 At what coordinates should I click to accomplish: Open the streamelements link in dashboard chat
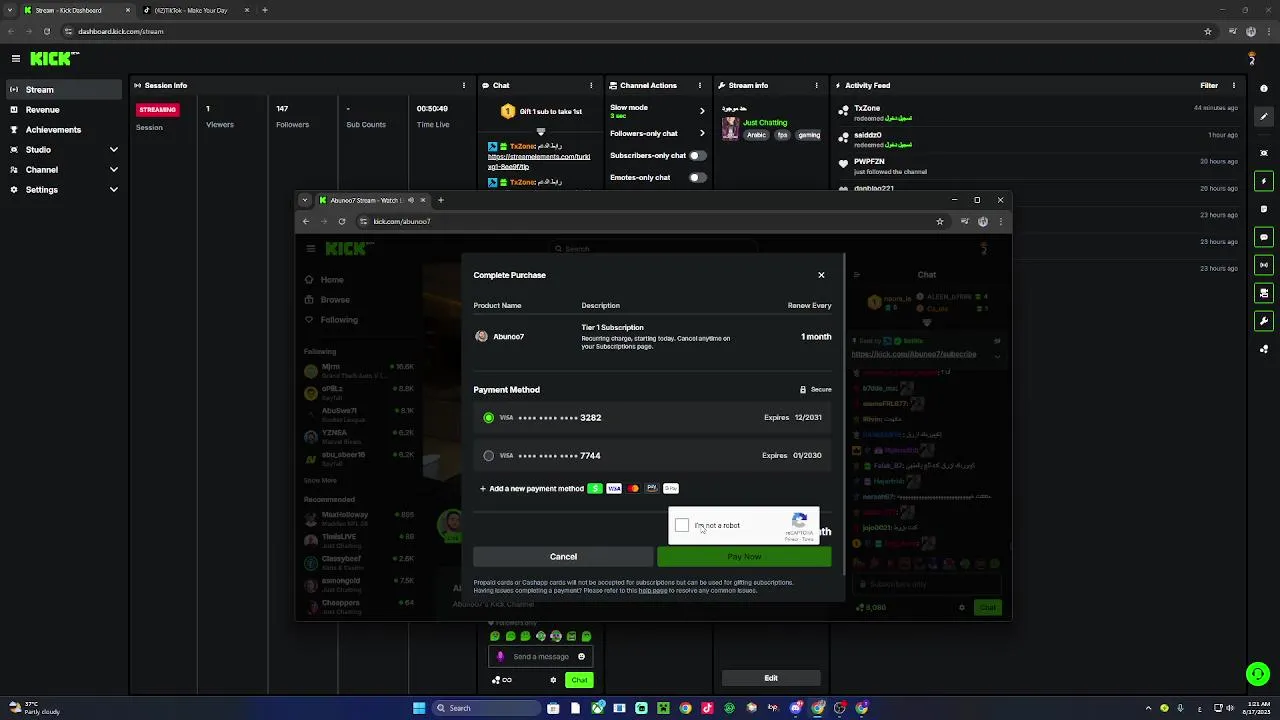click(x=539, y=161)
